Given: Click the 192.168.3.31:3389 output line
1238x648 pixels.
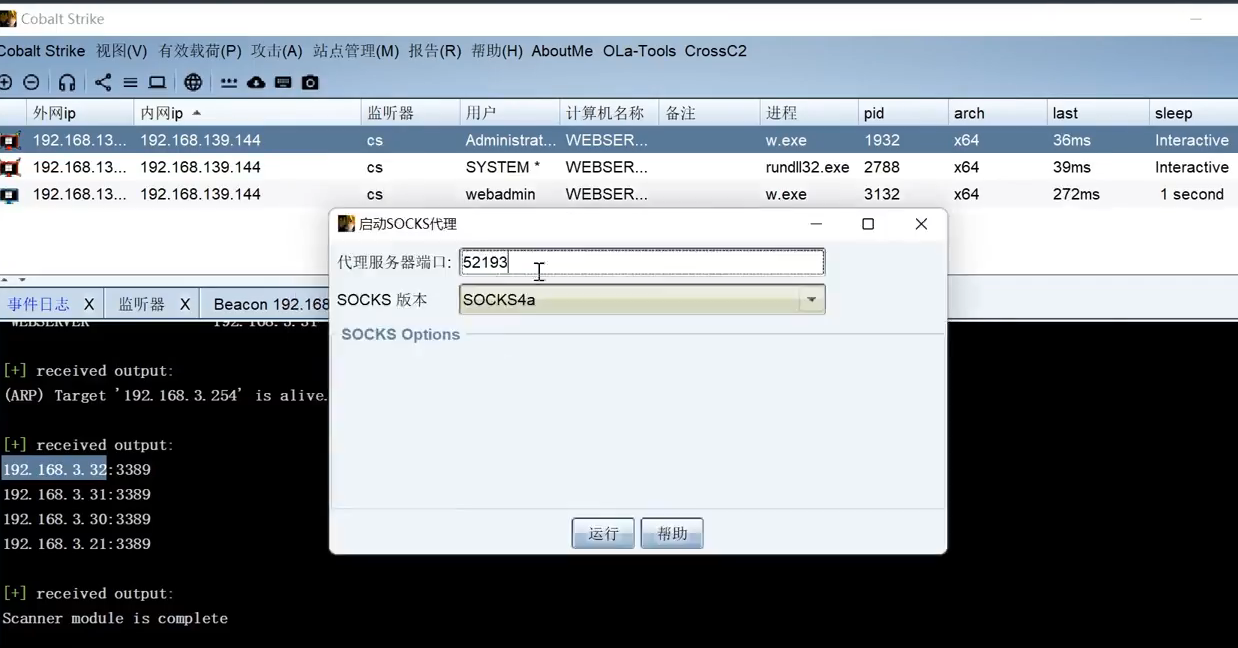Looking at the screenshot, I should [76, 494].
